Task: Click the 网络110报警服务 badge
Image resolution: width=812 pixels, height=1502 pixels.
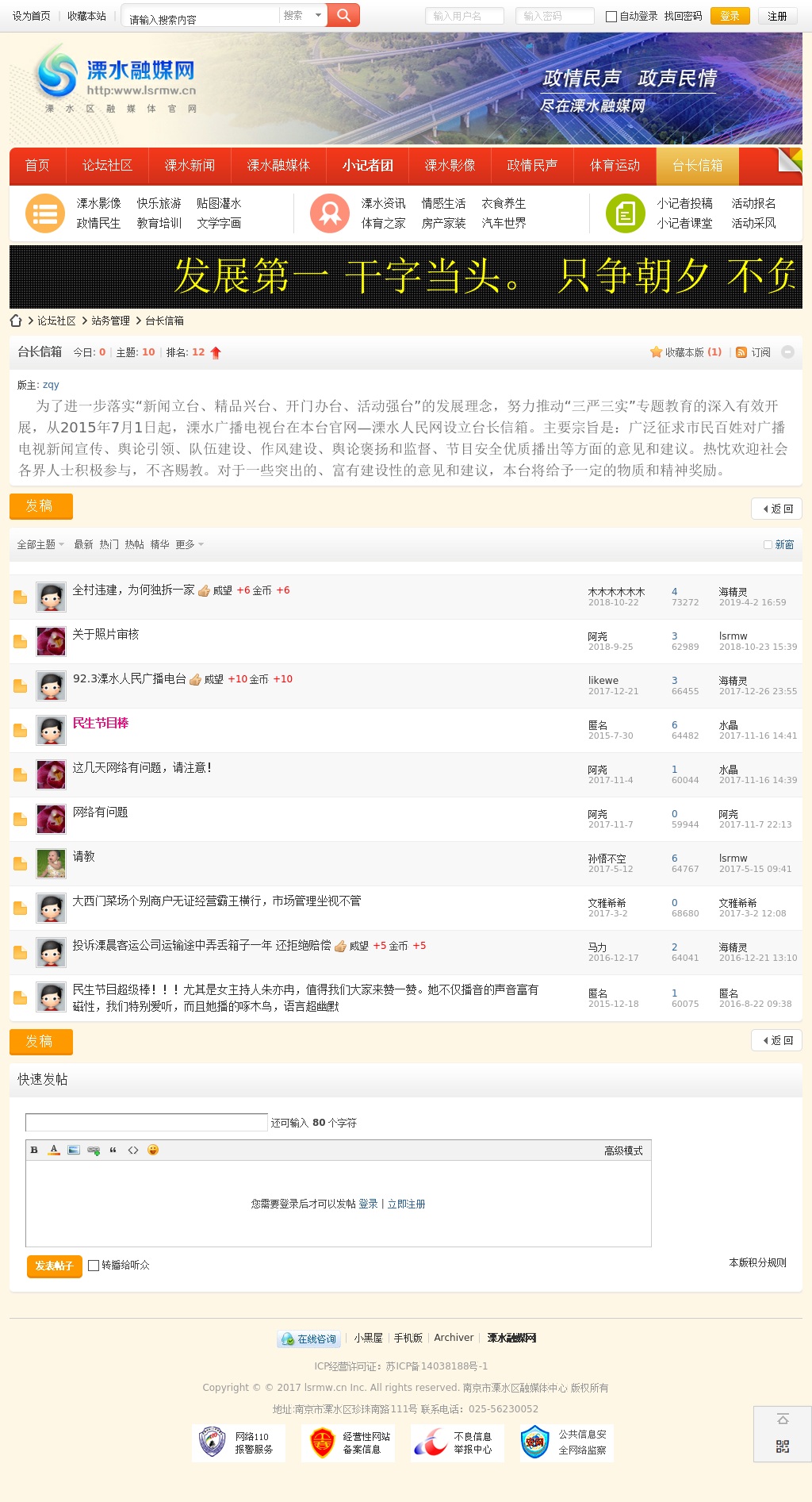Action: [239, 1442]
